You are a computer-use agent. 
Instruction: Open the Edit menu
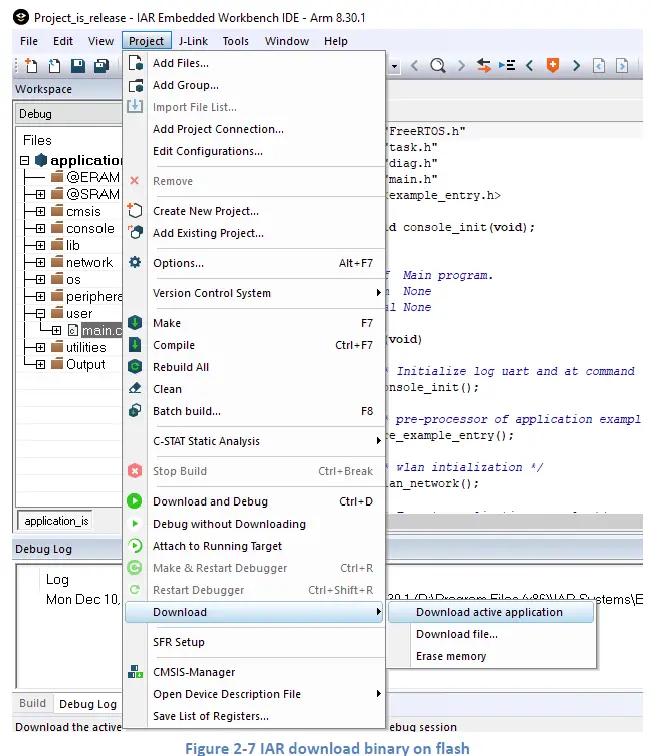tap(63, 41)
